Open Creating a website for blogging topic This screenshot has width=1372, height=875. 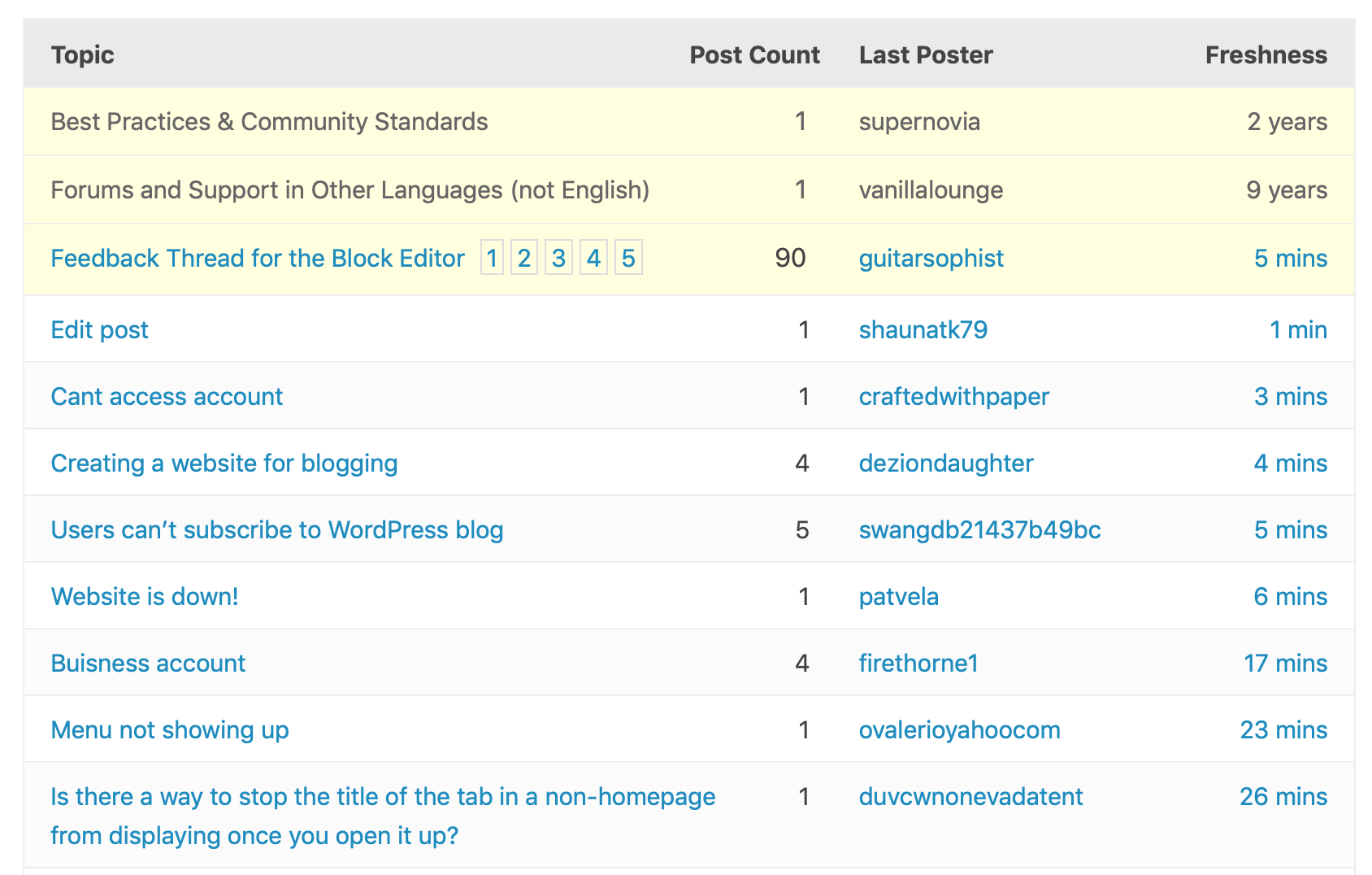[x=224, y=463]
